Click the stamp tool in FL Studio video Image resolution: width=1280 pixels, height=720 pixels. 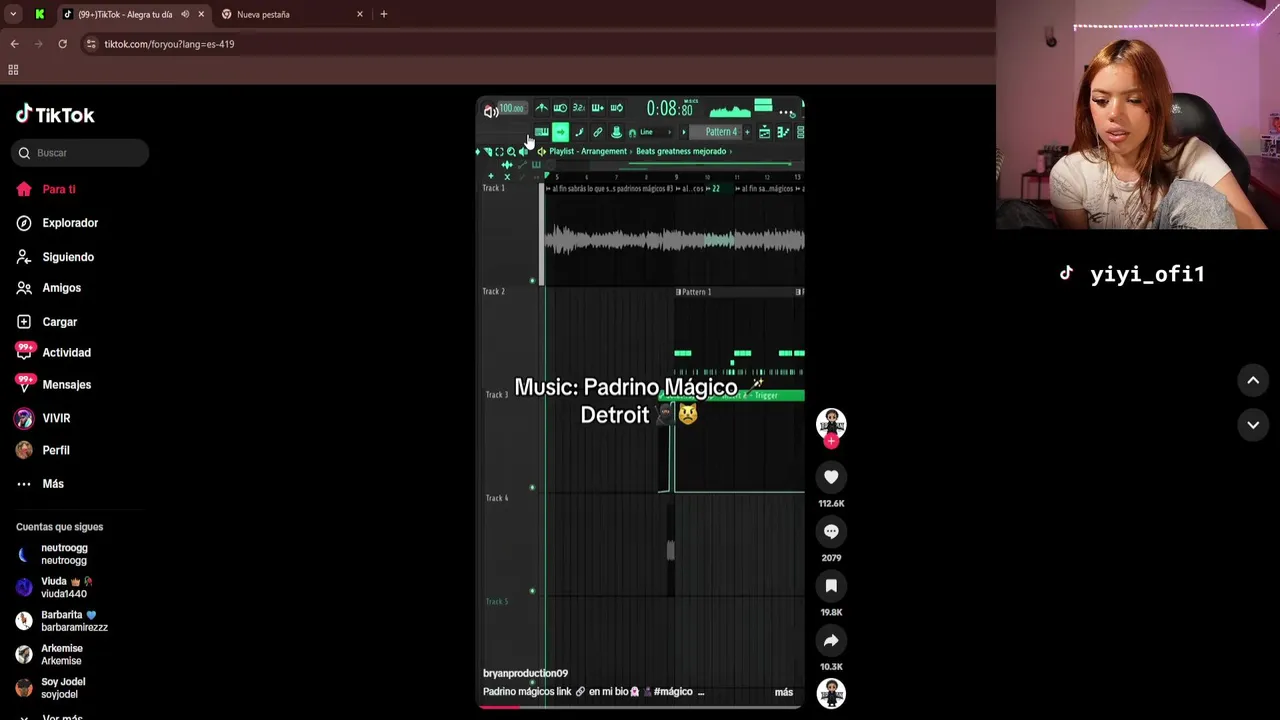point(616,132)
